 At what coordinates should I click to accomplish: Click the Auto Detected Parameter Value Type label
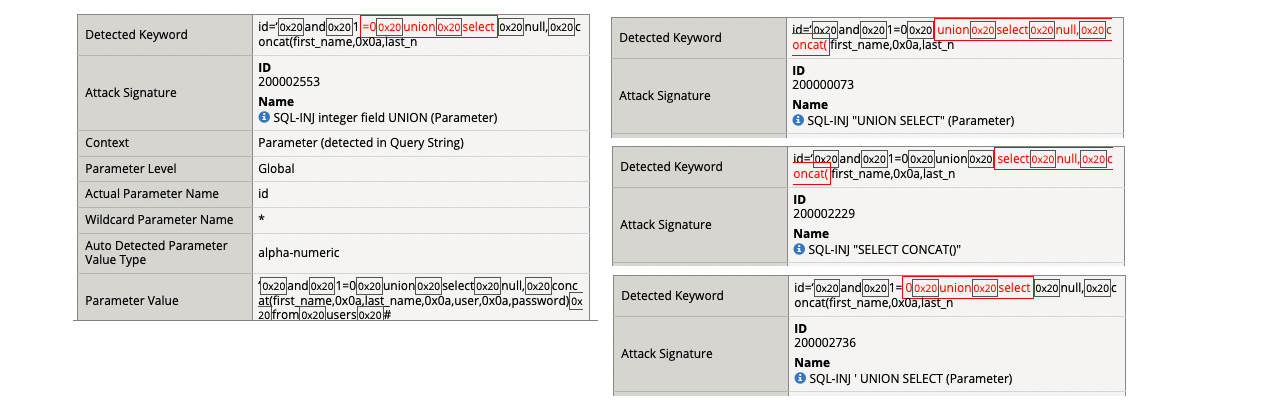pyautogui.click(x=156, y=253)
